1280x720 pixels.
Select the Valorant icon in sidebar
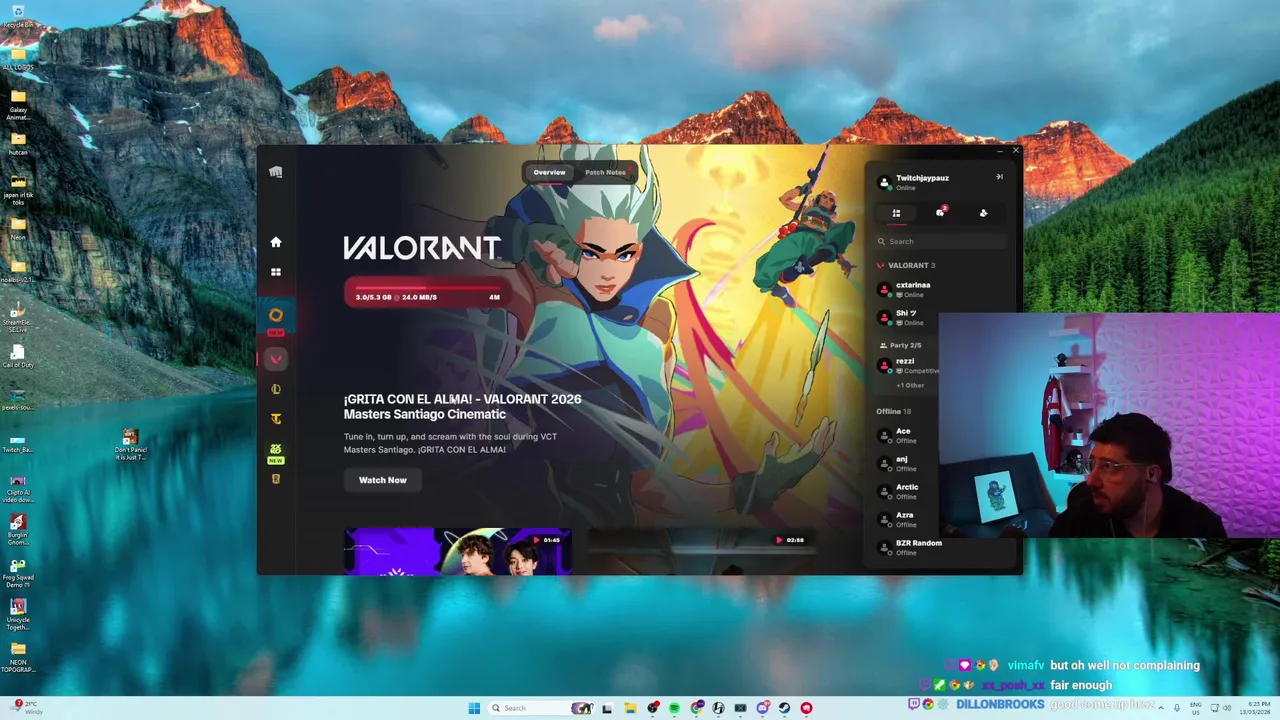(276, 358)
